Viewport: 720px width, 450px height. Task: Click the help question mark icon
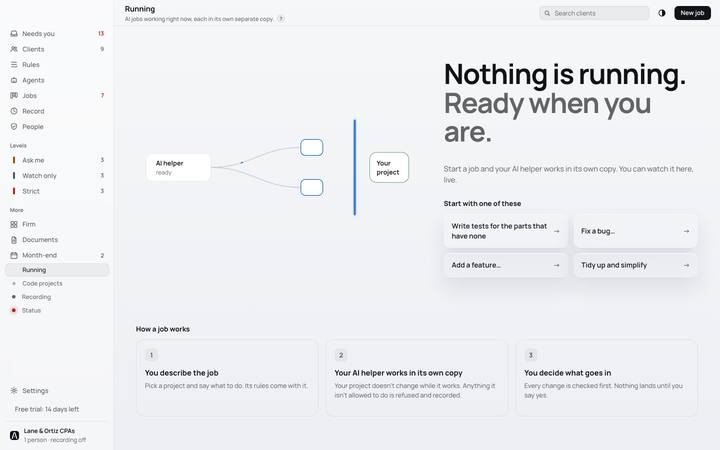281,19
